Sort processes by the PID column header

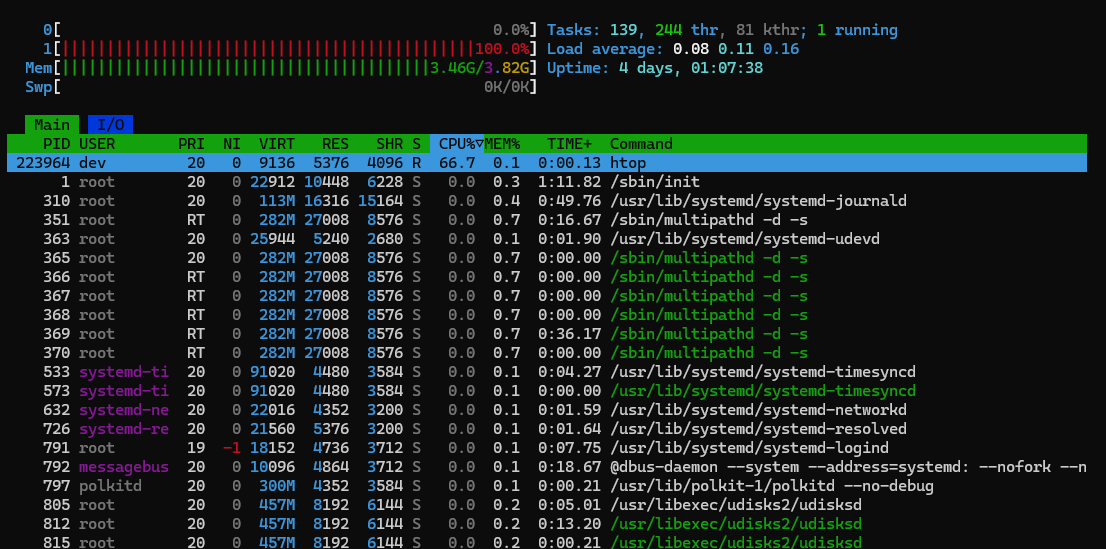click(56, 144)
